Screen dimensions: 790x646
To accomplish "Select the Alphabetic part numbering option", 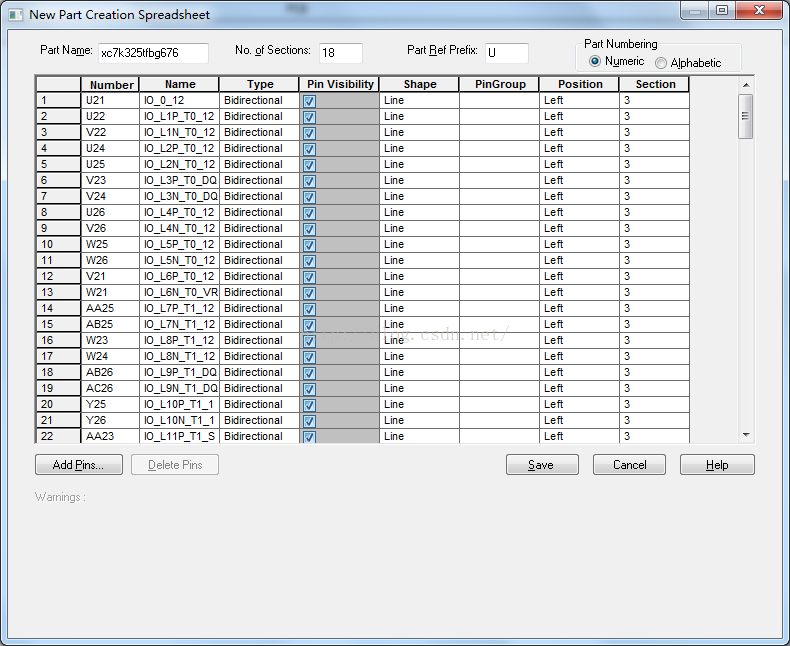I will [x=661, y=63].
